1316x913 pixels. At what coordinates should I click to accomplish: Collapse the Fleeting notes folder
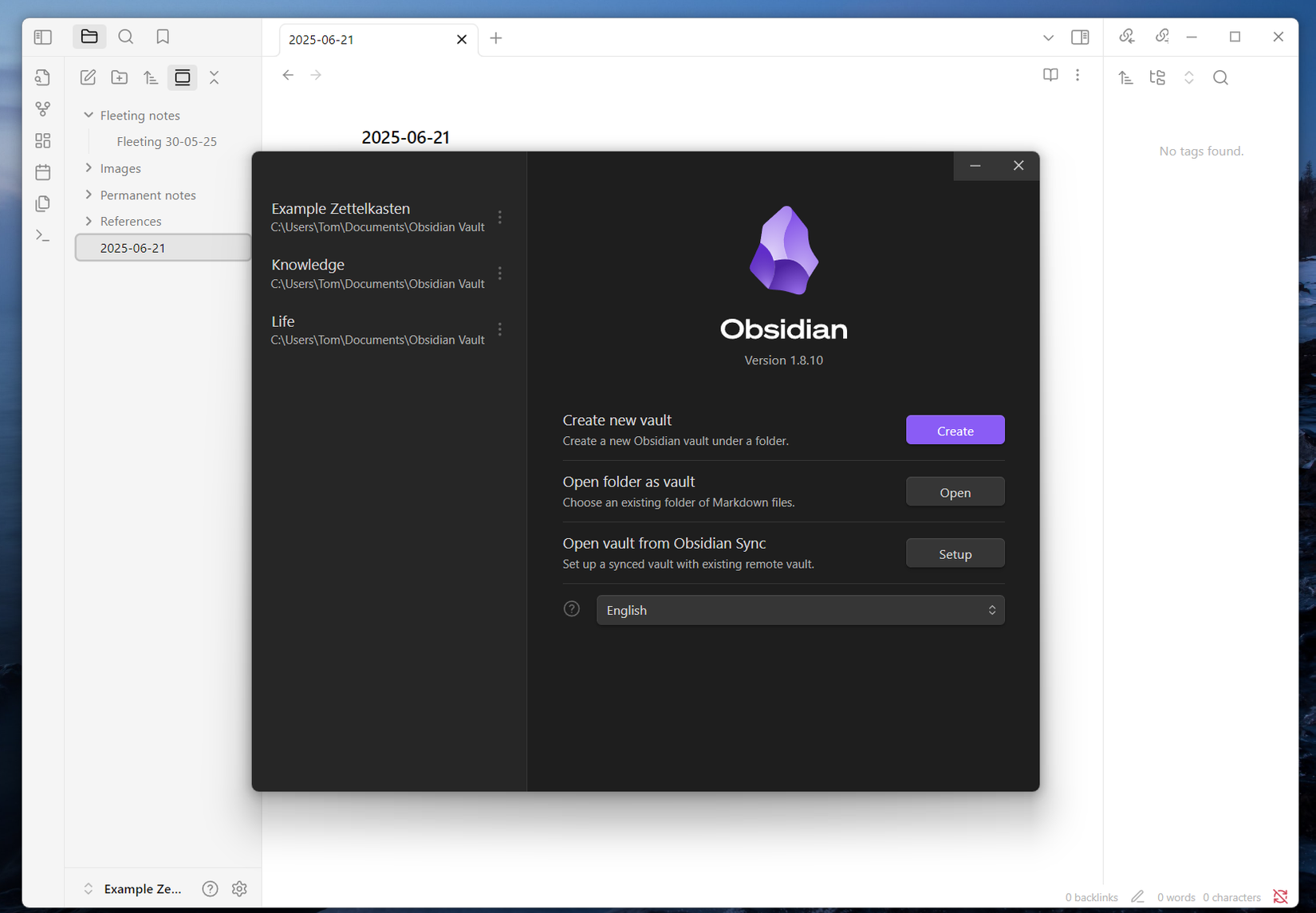pyautogui.click(x=88, y=115)
